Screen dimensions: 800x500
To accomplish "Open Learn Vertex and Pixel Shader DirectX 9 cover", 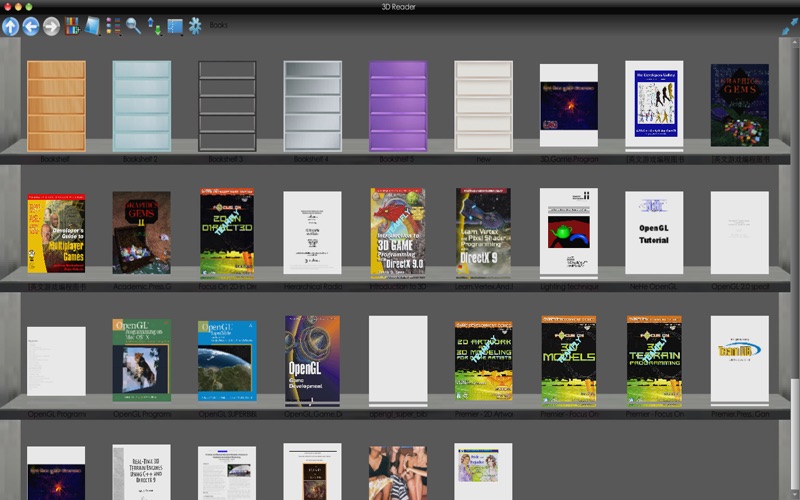I will [x=483, y=233].
